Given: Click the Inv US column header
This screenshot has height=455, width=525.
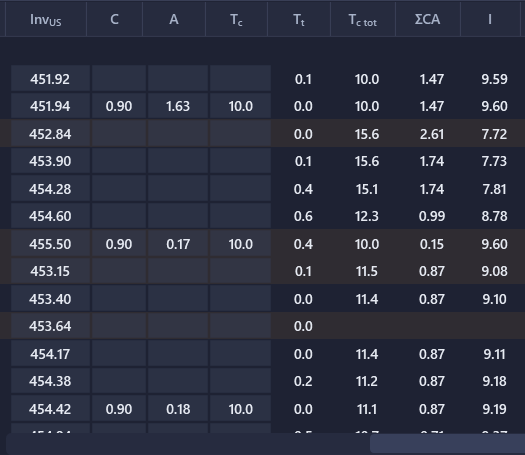Looking at the screenshot, I should click(46, 19).
